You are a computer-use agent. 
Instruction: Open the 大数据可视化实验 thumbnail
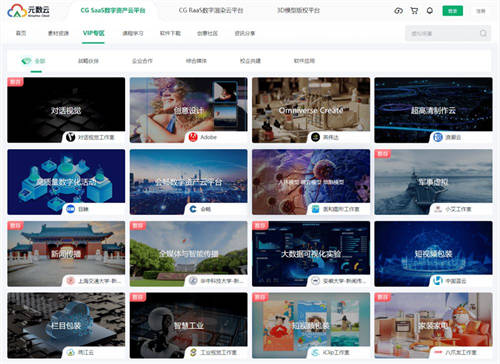(311, 254)
